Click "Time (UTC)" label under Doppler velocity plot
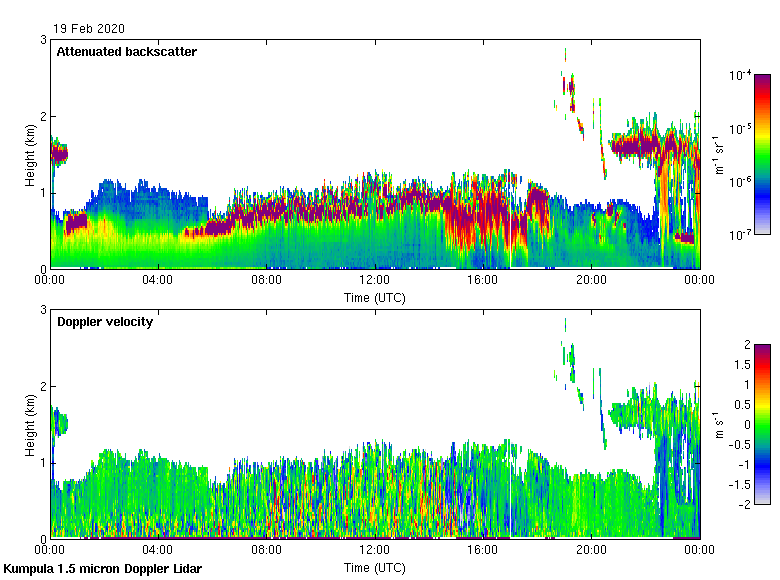Screen dimensions: 780x580 [375, 568]
